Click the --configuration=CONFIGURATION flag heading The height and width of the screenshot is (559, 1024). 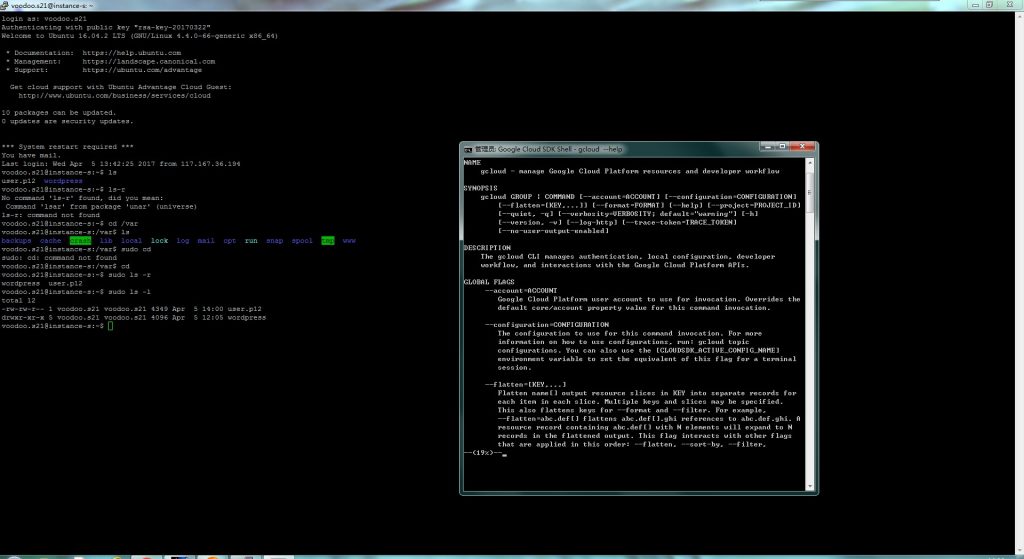(x=546, y=324)
